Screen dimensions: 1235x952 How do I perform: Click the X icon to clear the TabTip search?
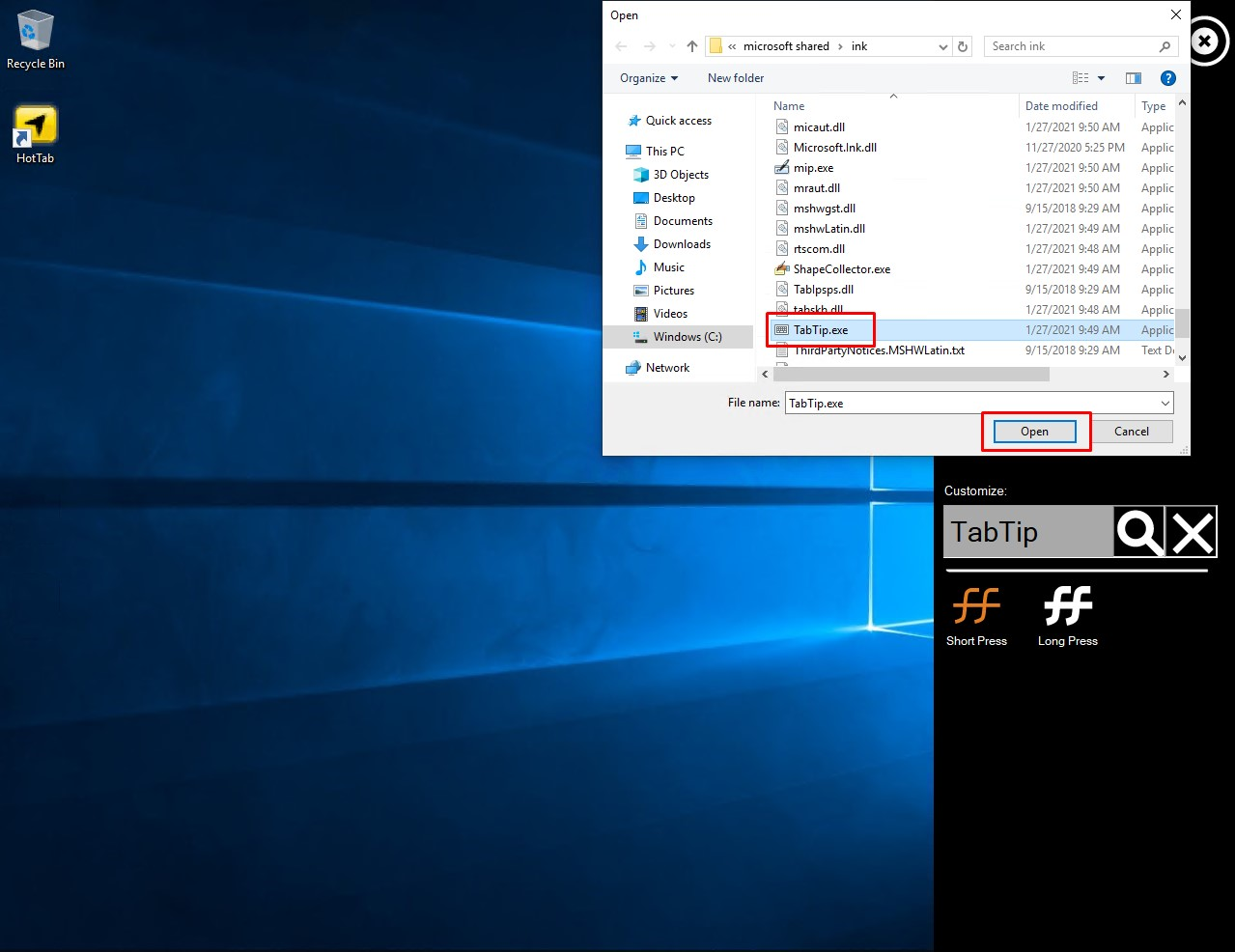(1192, 531)
